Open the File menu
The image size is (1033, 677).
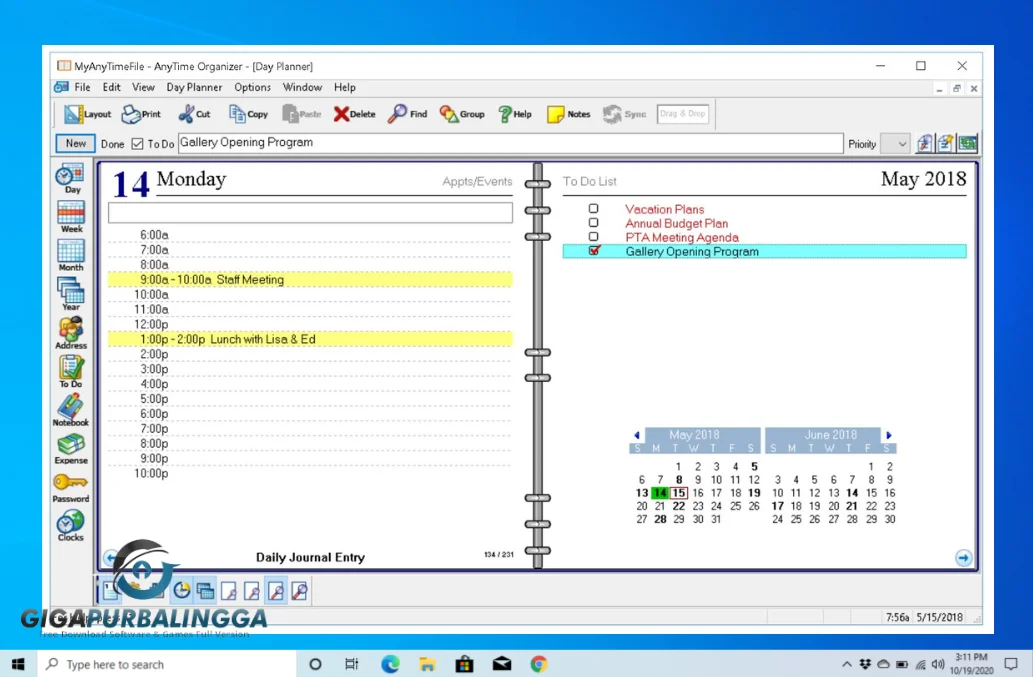[82, 87]
